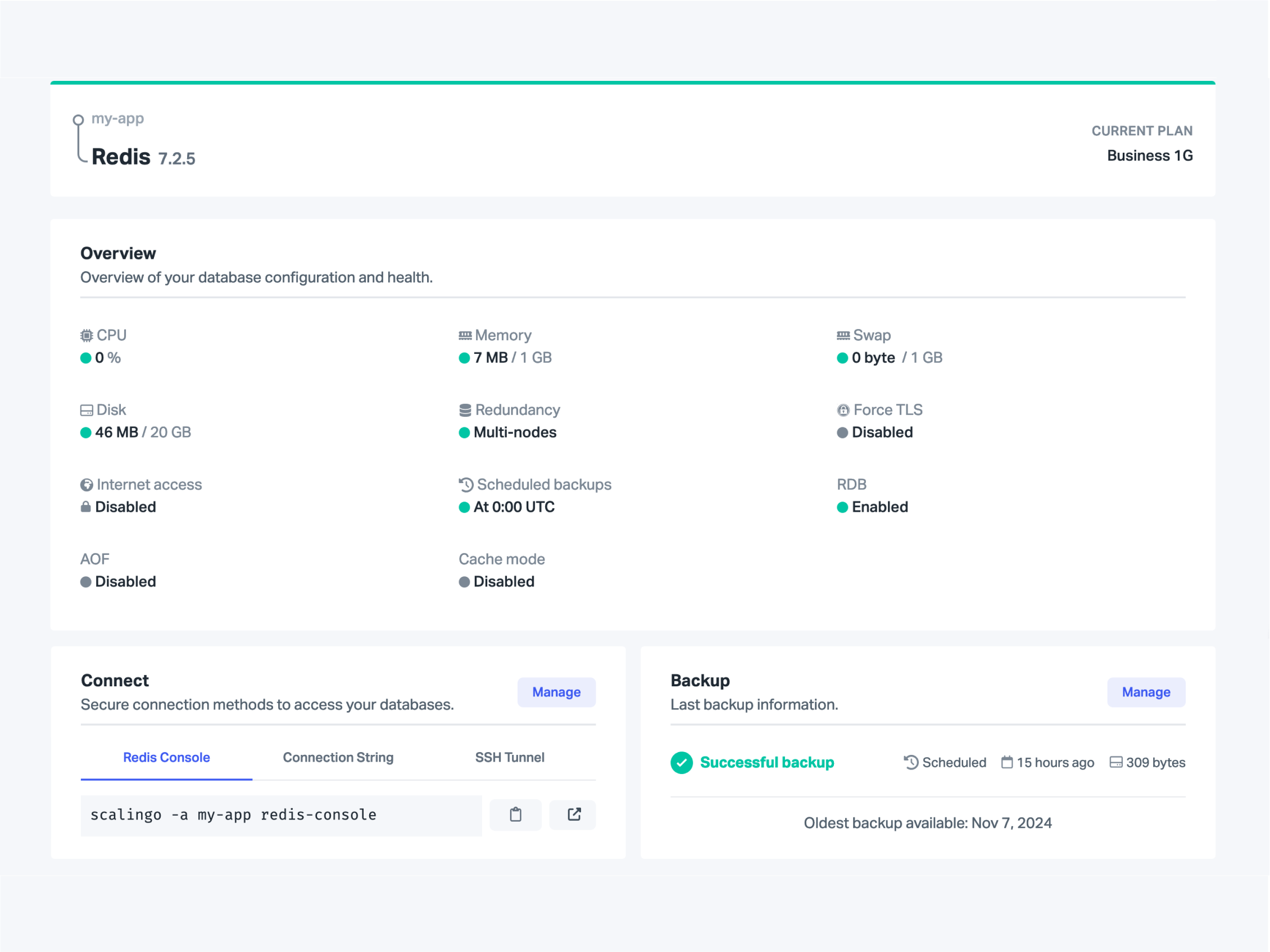The width and height of the screenshot is (1270, 952).
Task: Click the Redundancy database icon
Action: click(x=465, y=411)
